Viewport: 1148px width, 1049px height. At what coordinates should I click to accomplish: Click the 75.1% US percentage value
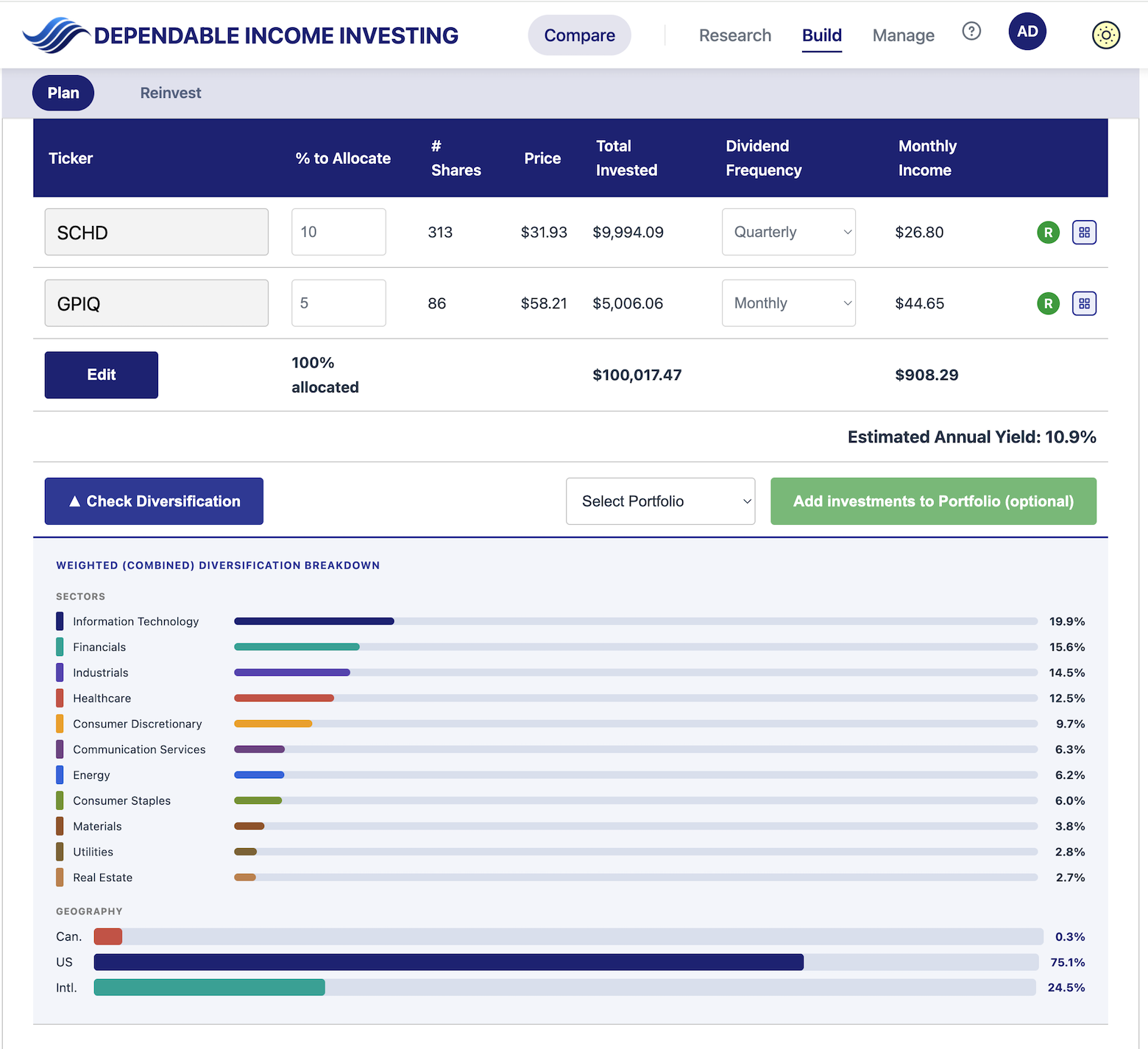1067,962
